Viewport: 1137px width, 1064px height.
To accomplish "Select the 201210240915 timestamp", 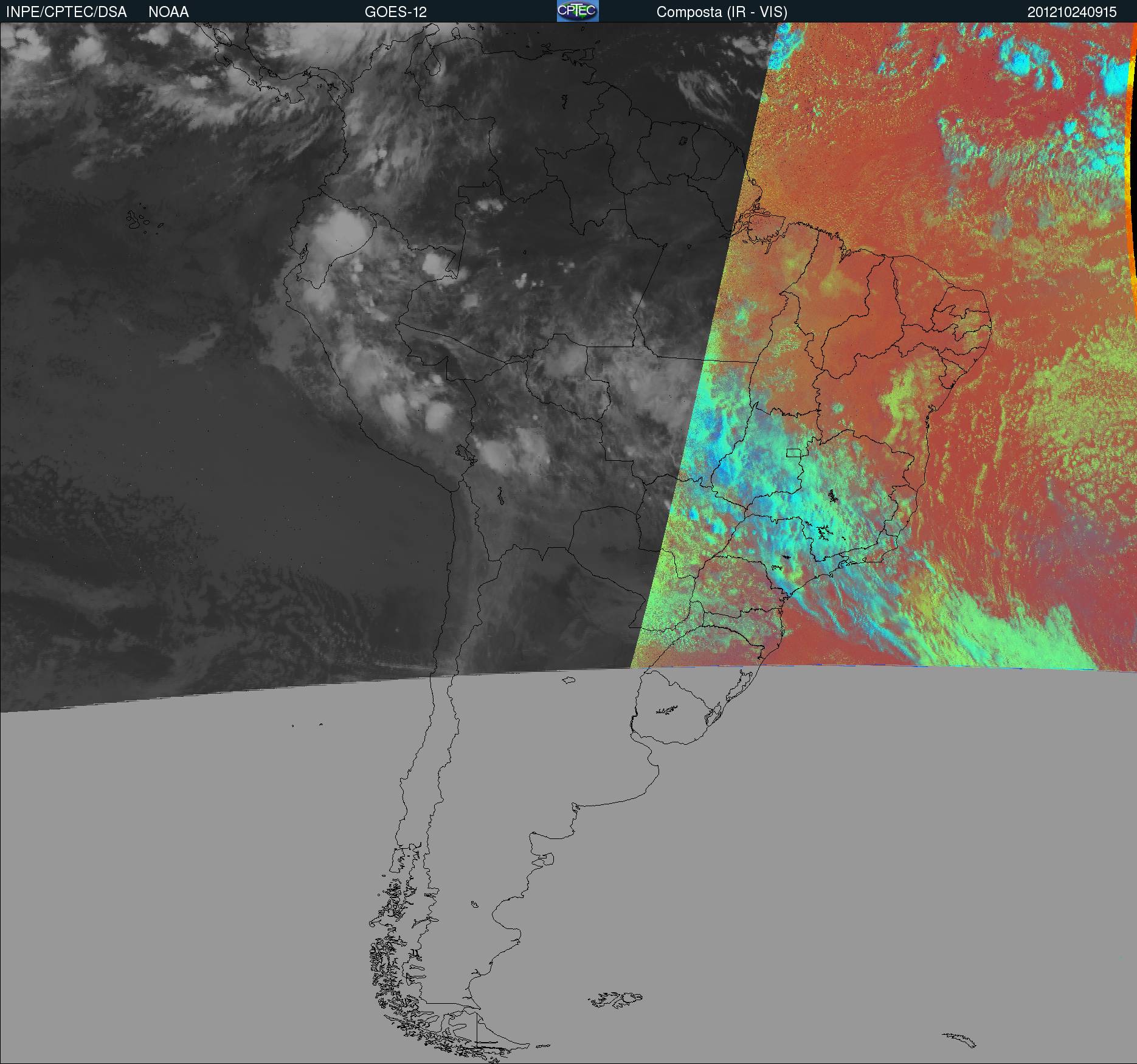I will 1072,12.
